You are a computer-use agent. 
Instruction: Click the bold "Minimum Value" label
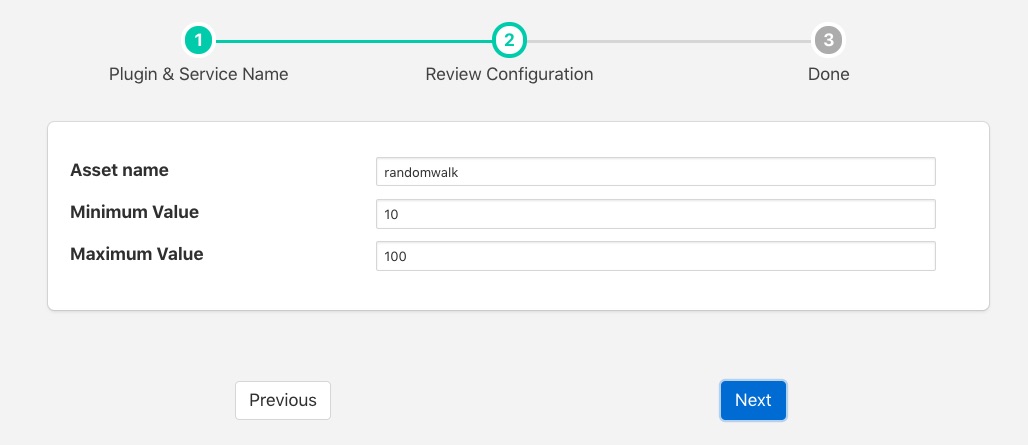click(134, 212)
